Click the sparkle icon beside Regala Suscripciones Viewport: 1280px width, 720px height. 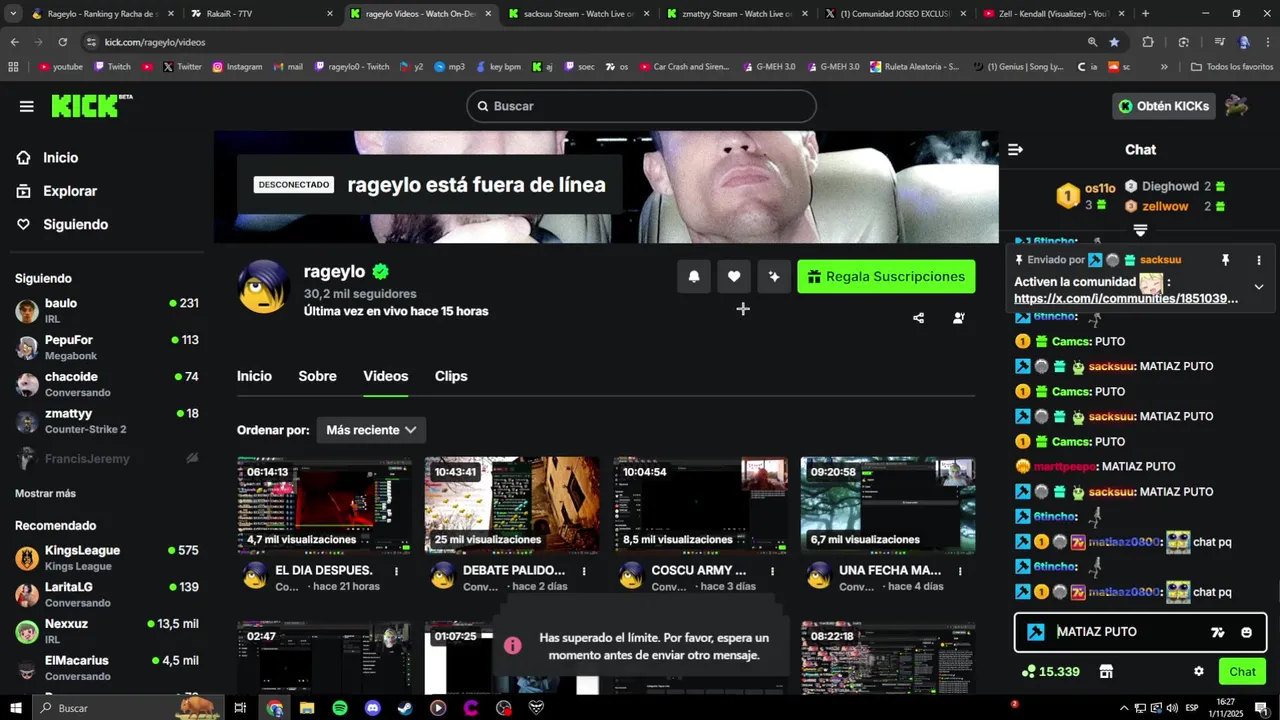pyautogui.click(x=774, y=277)
